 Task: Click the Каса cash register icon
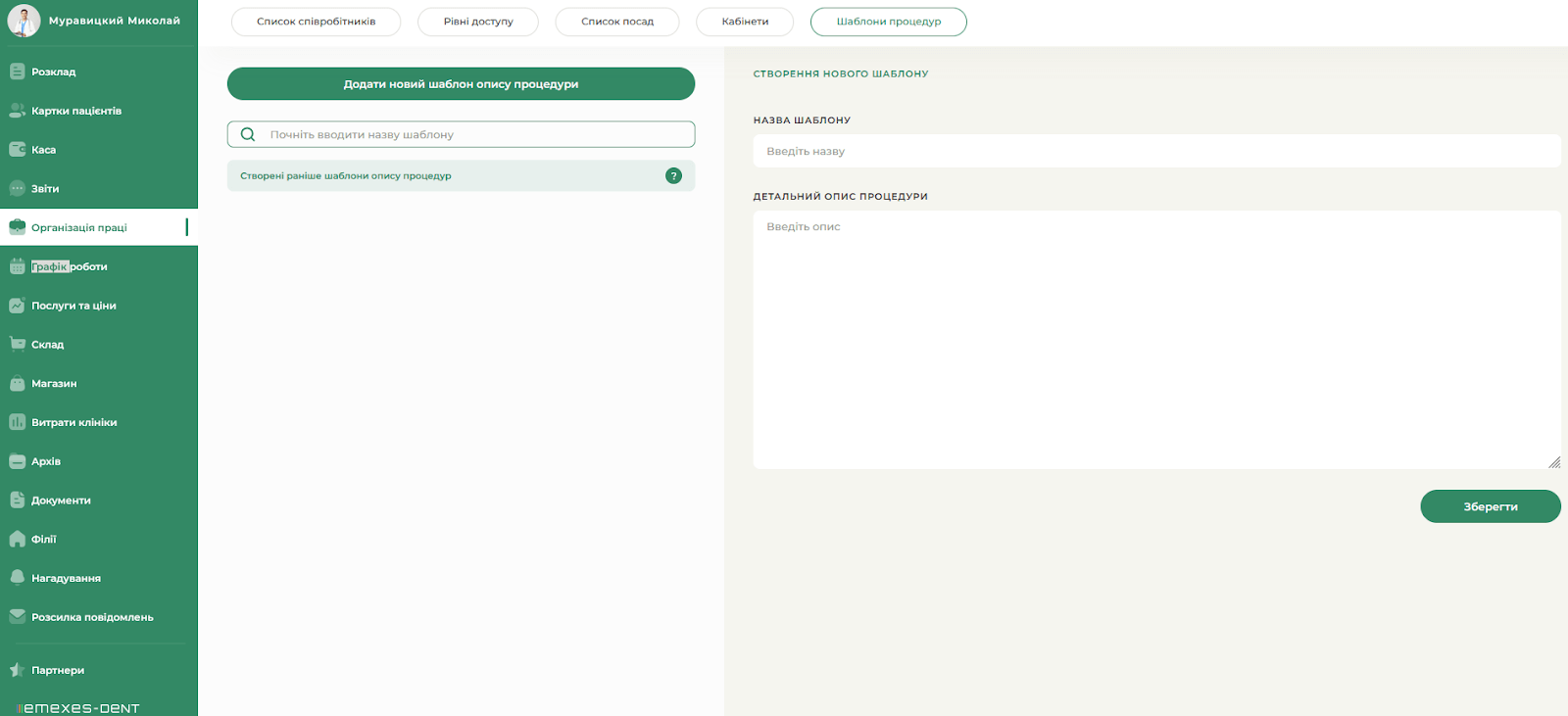[x=17, y=150]
